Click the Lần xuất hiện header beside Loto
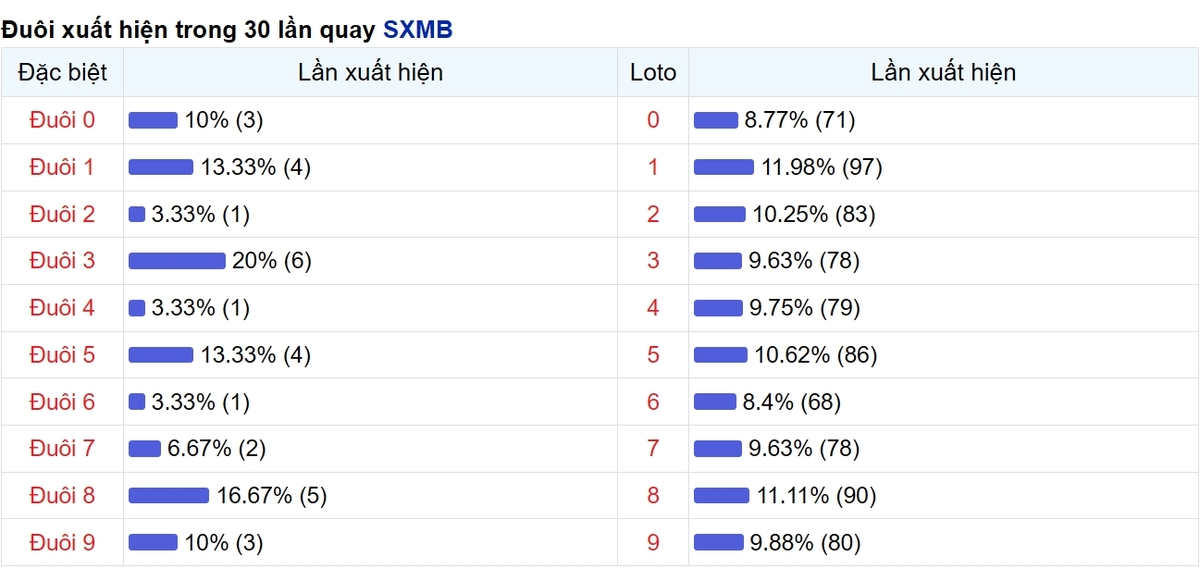This screenshot has width=1200, height=569. tap(943, 73)
